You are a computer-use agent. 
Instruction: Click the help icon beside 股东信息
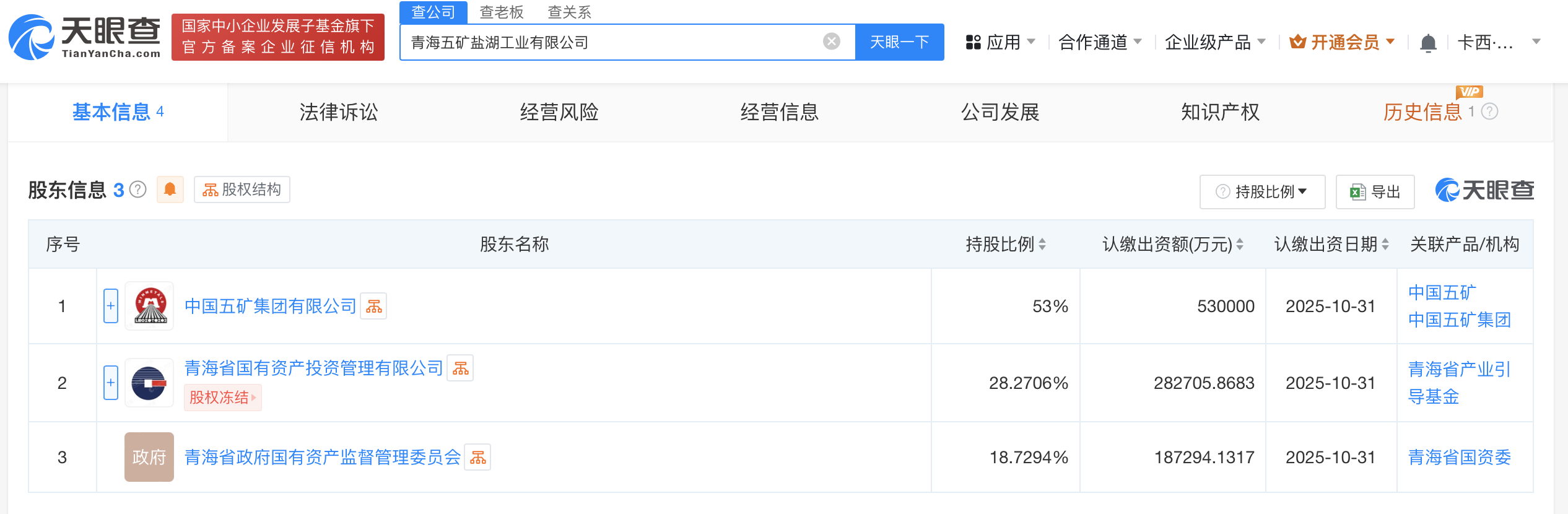click(138, 189)
